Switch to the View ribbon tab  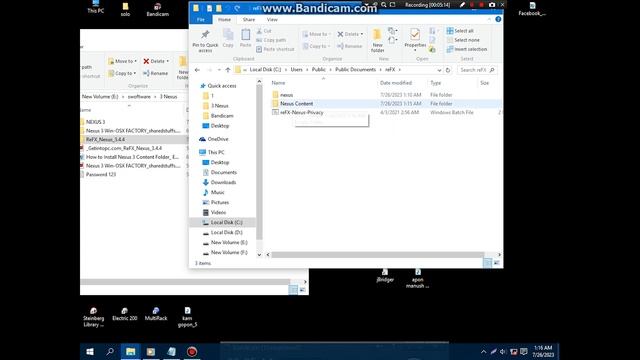click(x=272, y=19)
